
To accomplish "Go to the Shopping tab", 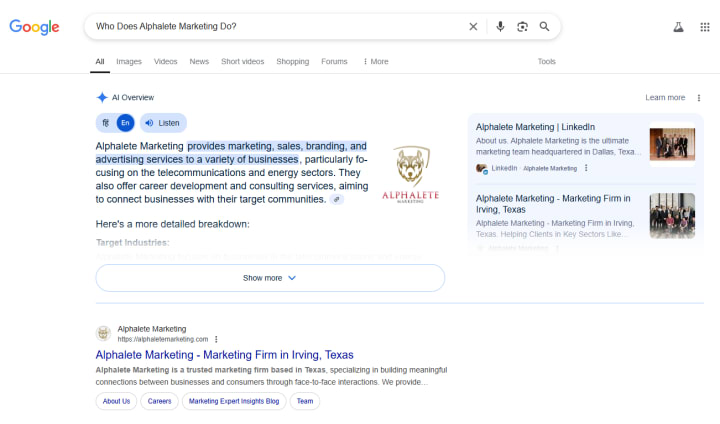I will [x=292, y=62].
